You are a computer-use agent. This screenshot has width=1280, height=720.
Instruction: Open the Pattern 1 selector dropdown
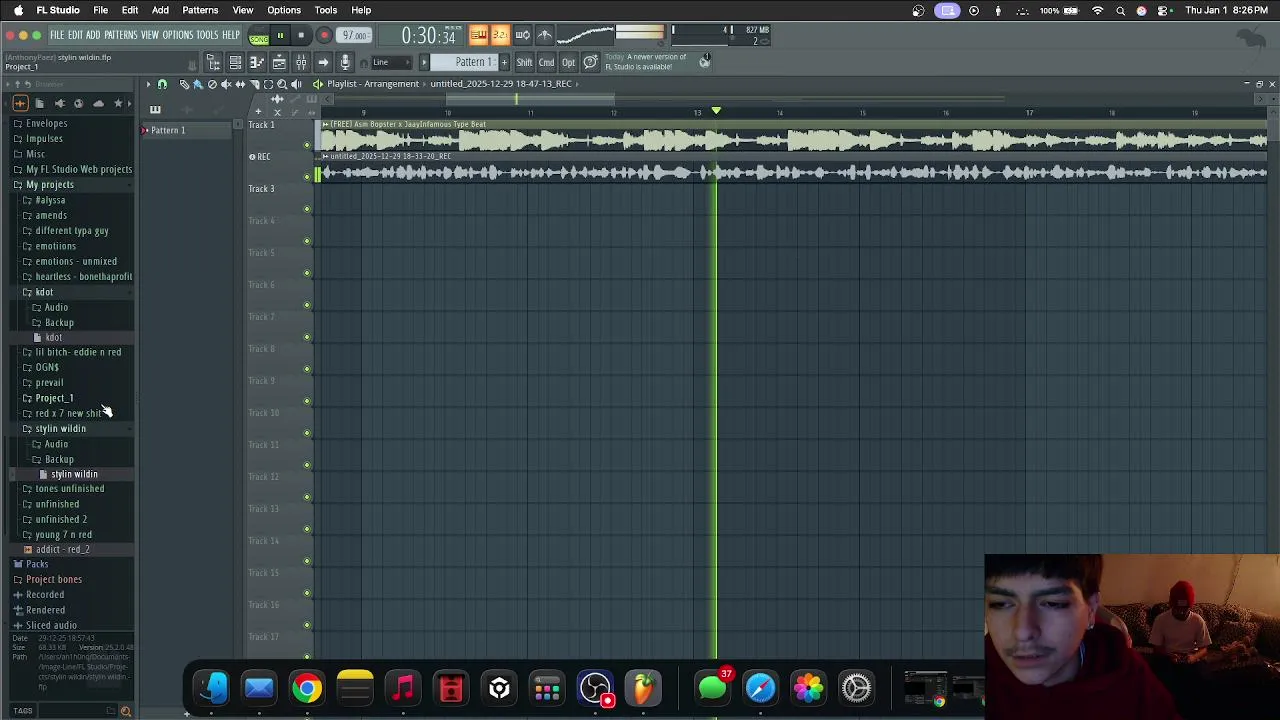(463, 62)
